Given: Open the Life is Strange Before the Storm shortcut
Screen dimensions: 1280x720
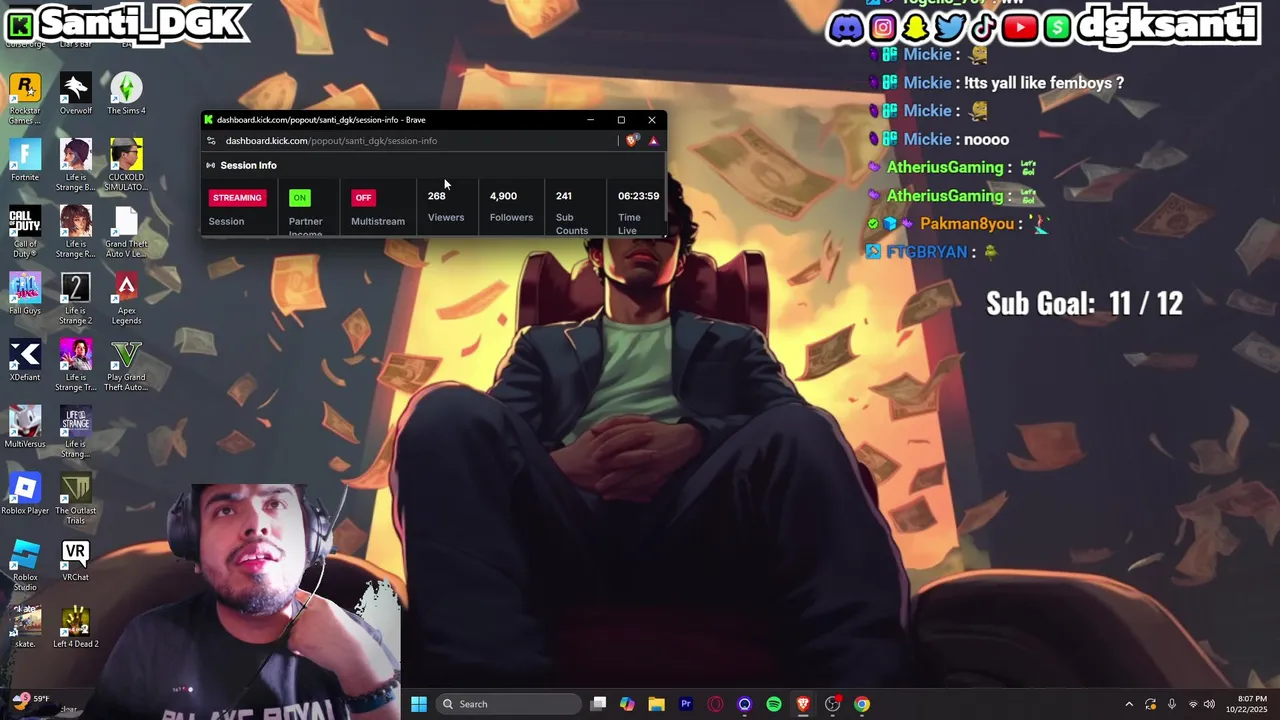Looking at the screenshot, I should point(75,166).
